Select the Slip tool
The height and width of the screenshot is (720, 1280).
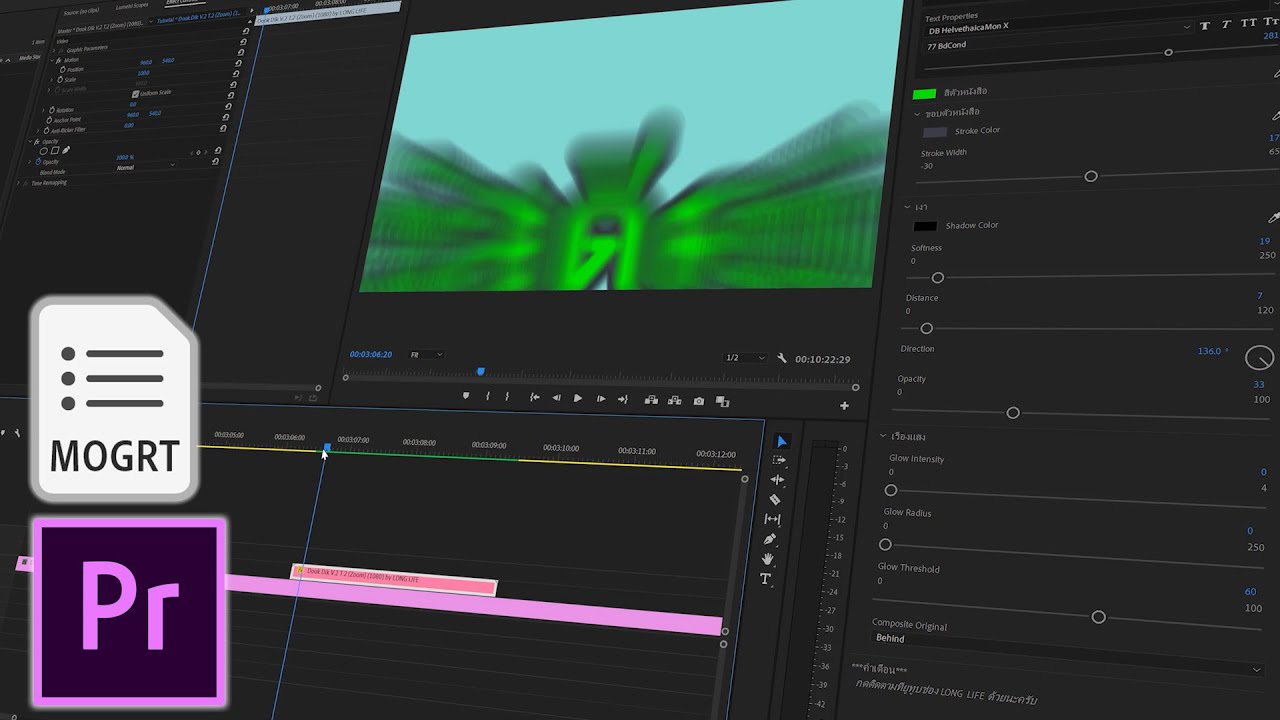click(x=772, y=519)
